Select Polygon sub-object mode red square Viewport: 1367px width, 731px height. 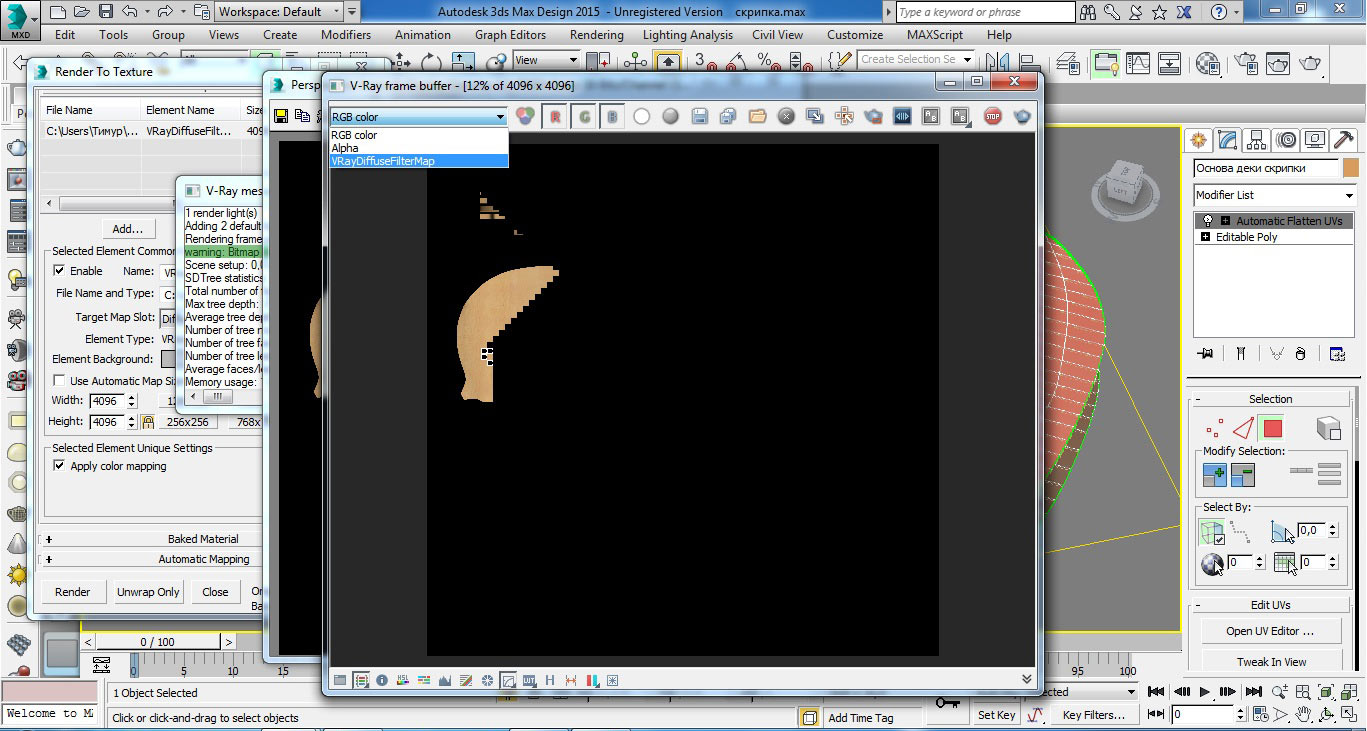[1272, 429]
